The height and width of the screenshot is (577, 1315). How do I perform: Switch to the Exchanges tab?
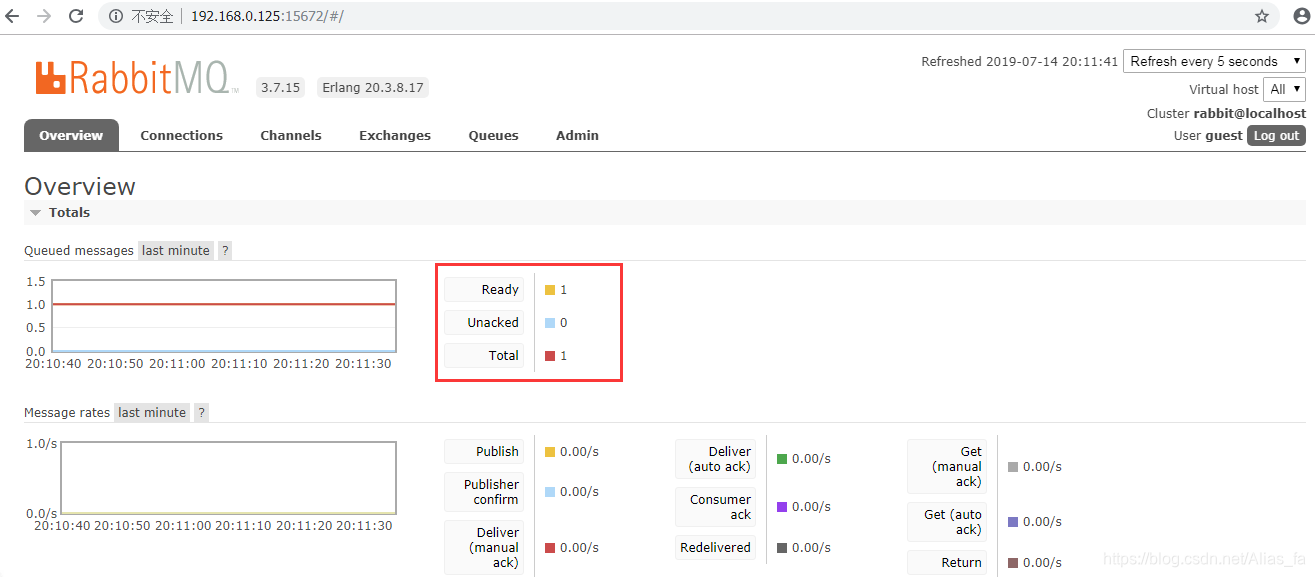click(x=395, y=135)
